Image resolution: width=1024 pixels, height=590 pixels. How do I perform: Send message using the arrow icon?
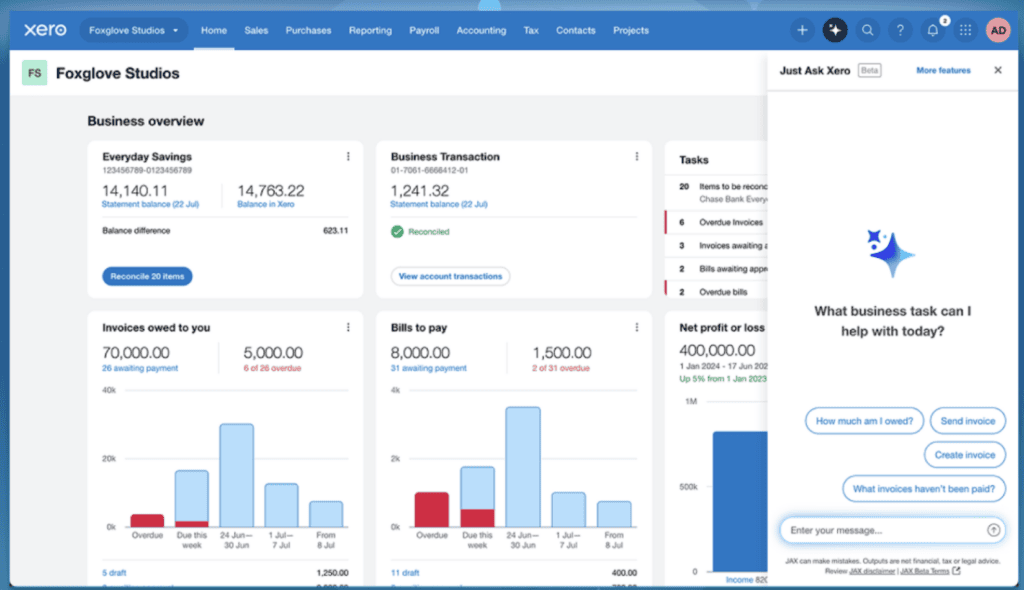[991, 530]
